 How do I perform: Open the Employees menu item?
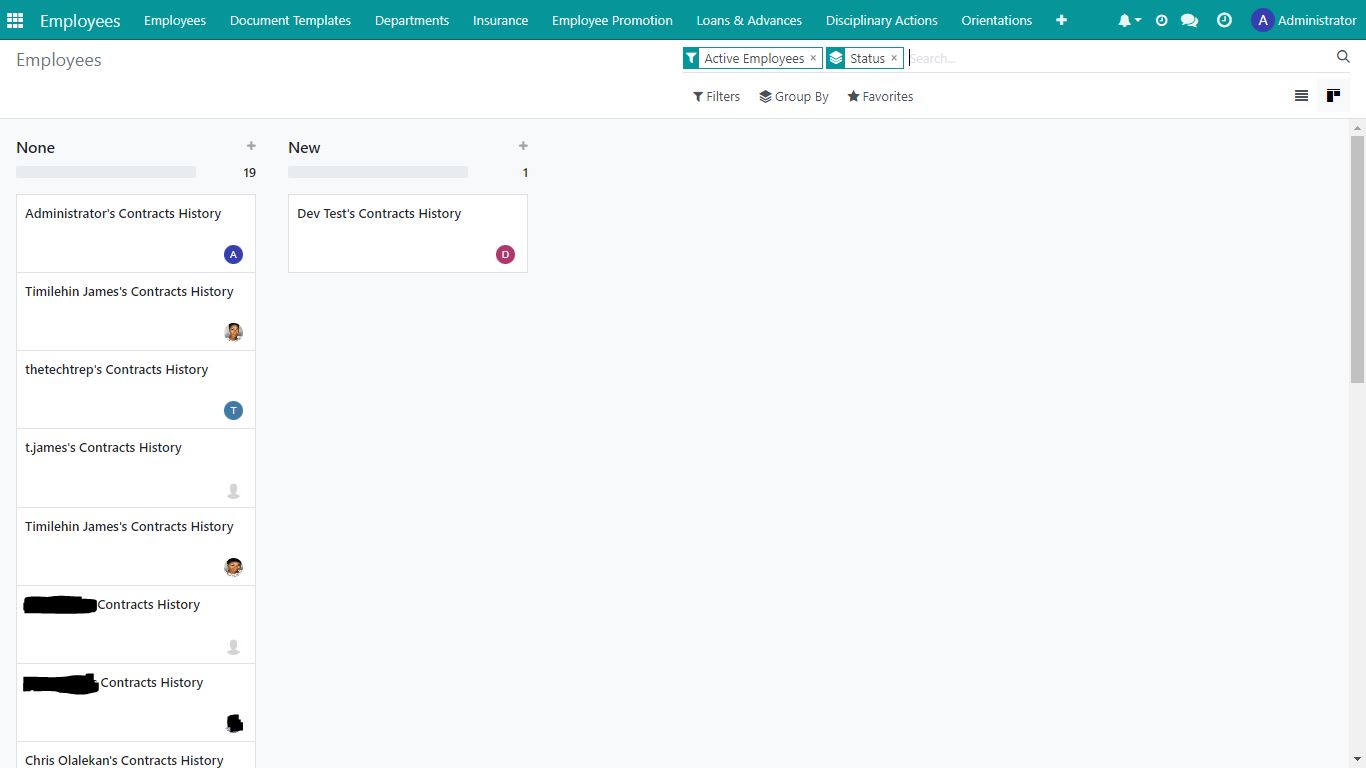click(175, 20)
